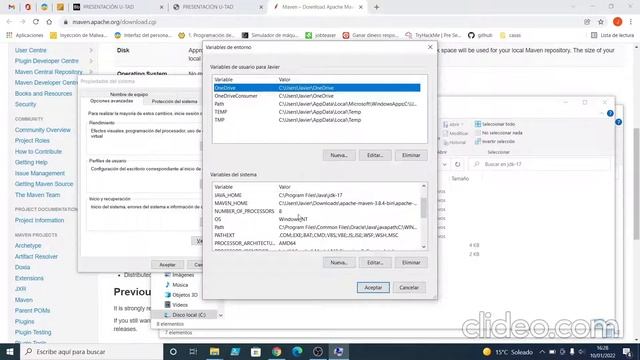Select Opciones avanzadas tab in Propiedades
Image resolution: width=640 pixels, height=360 pixels.
tap(111, 101)
